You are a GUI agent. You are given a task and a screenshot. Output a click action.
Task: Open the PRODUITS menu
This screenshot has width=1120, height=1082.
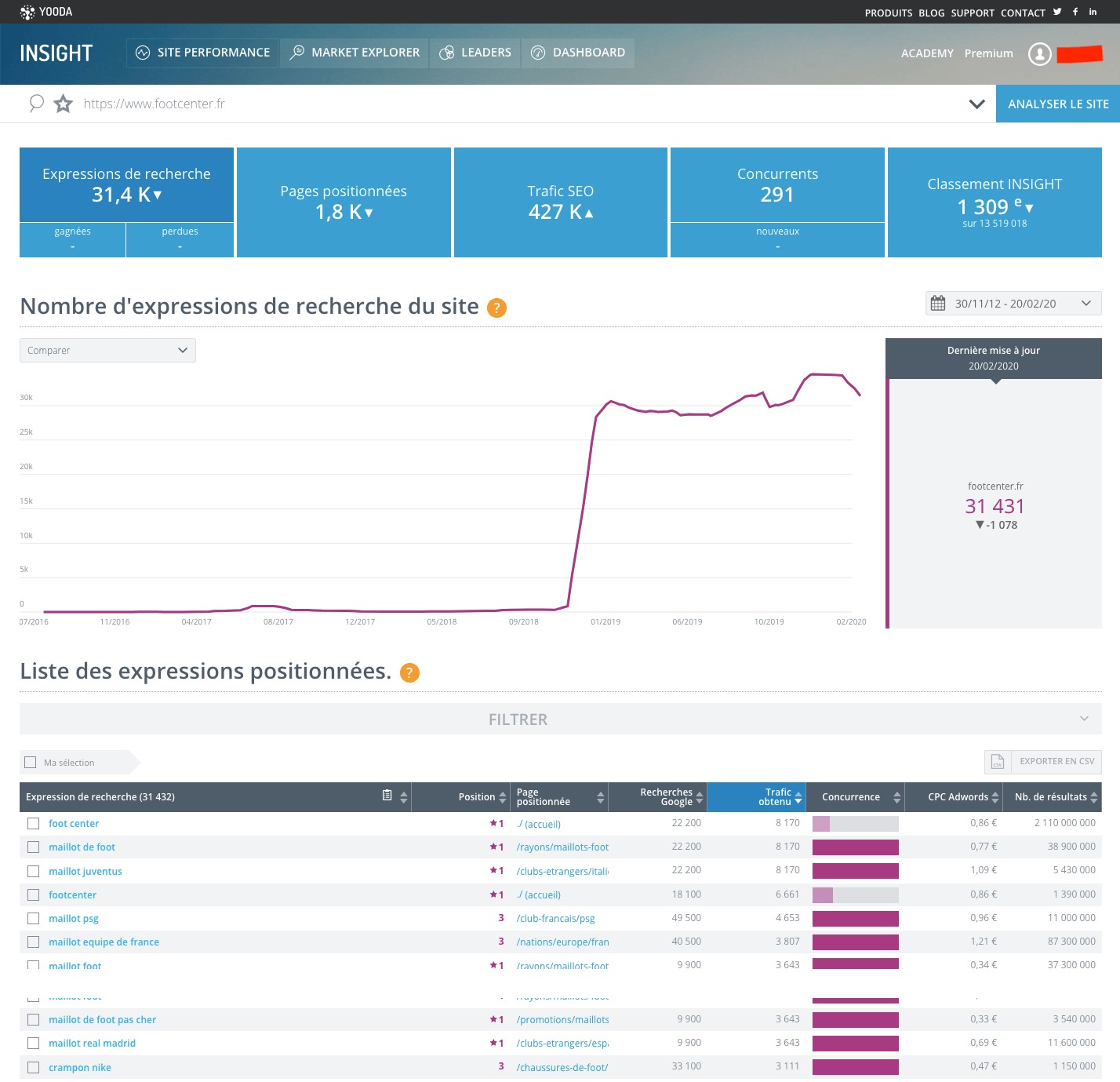889,13
